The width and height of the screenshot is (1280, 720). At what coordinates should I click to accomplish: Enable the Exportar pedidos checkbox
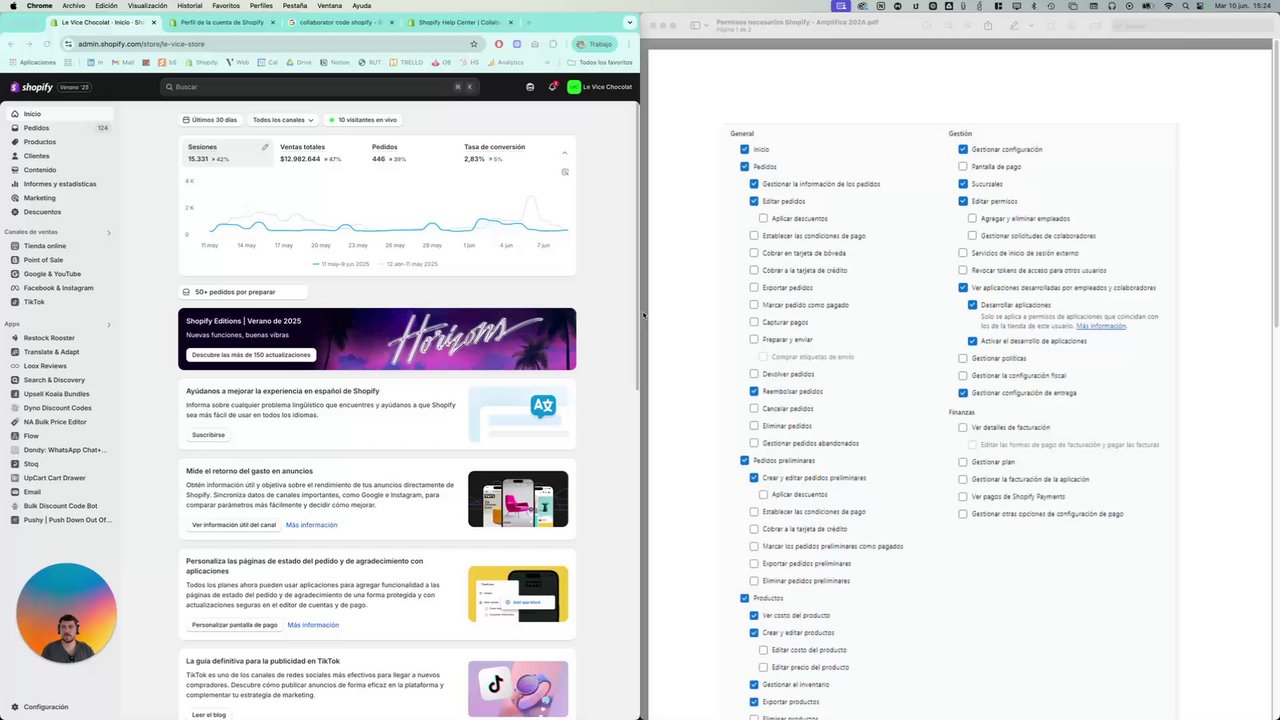coord(754,288)
